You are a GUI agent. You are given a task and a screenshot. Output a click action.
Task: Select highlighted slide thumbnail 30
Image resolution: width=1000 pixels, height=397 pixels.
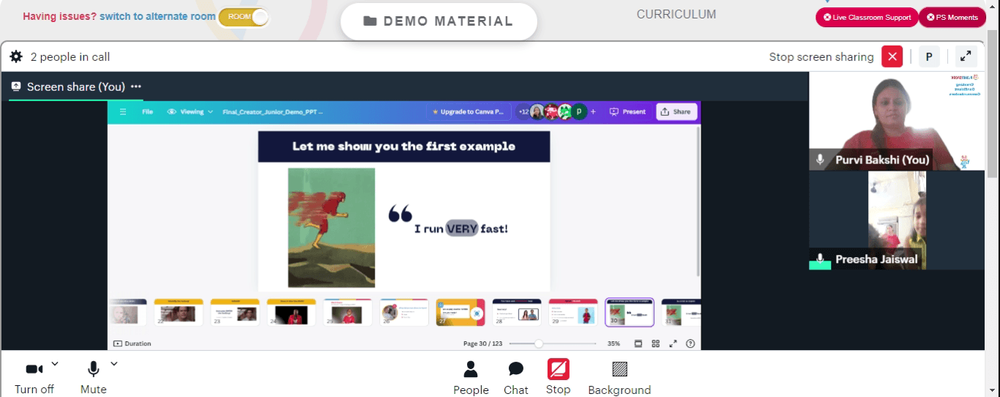click(x=629, y=312)
